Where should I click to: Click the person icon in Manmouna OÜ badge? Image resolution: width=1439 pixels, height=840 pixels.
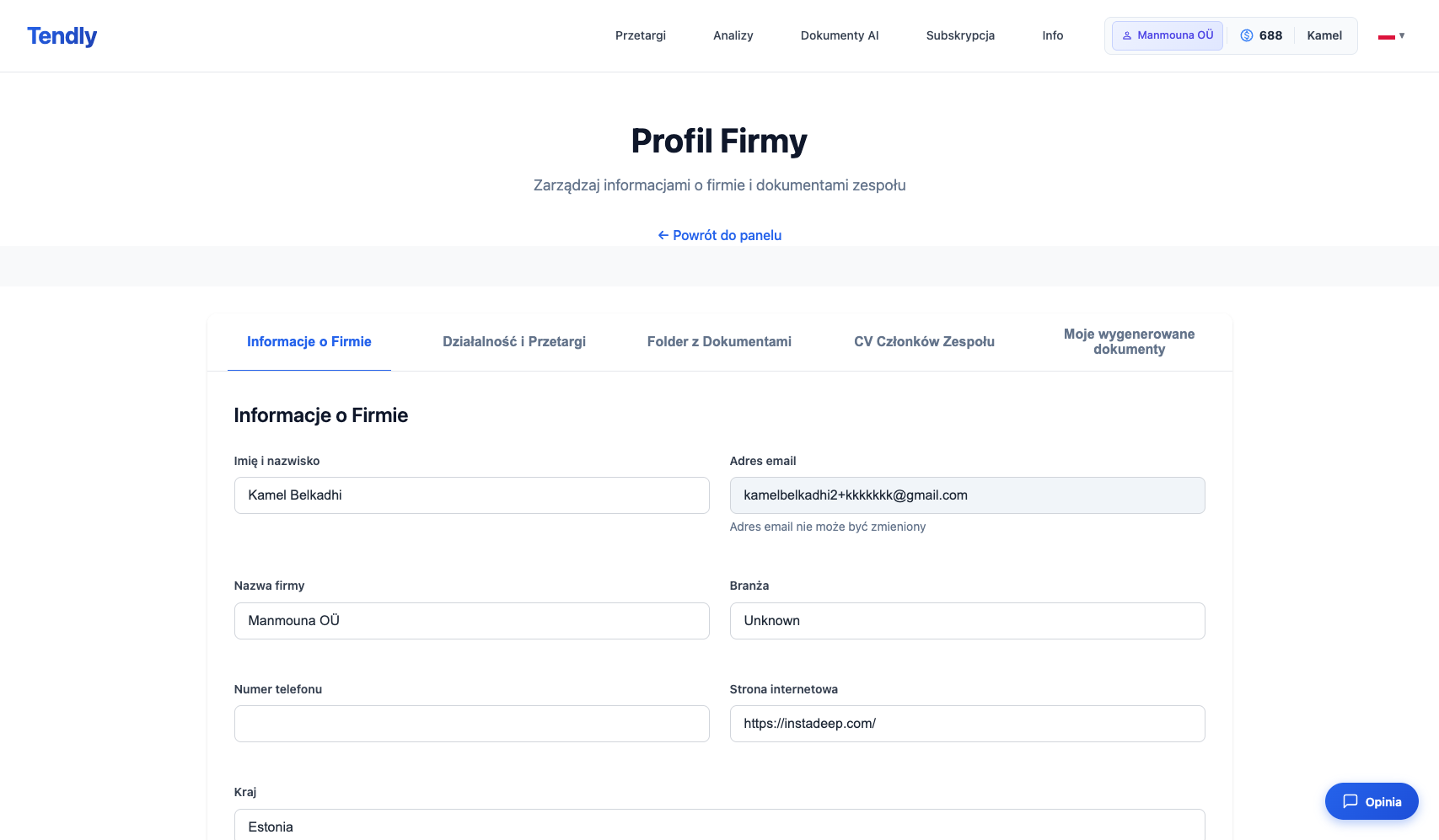1127,35
